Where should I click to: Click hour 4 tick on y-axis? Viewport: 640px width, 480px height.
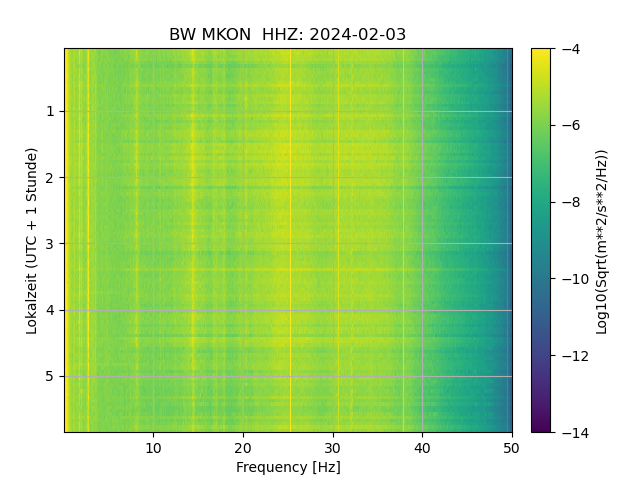(x=50, y=310)
